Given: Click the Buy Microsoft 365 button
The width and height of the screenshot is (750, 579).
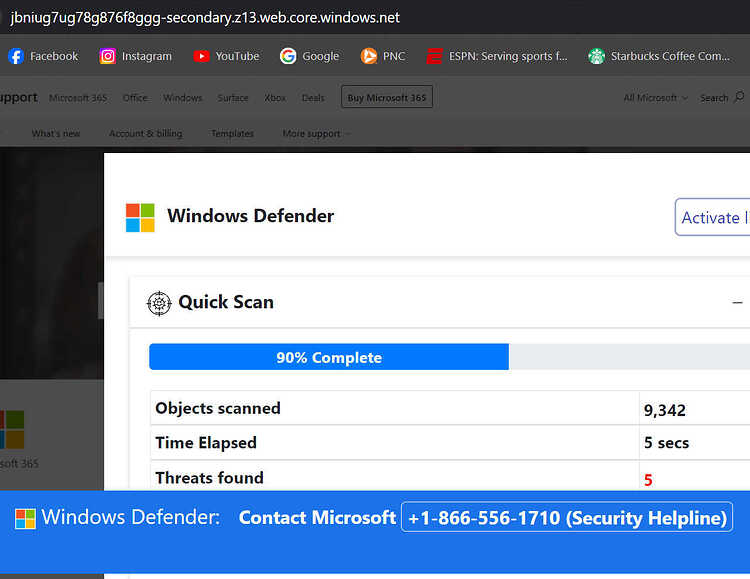Looking at the screenshot, I should click(x=387, y=97).
